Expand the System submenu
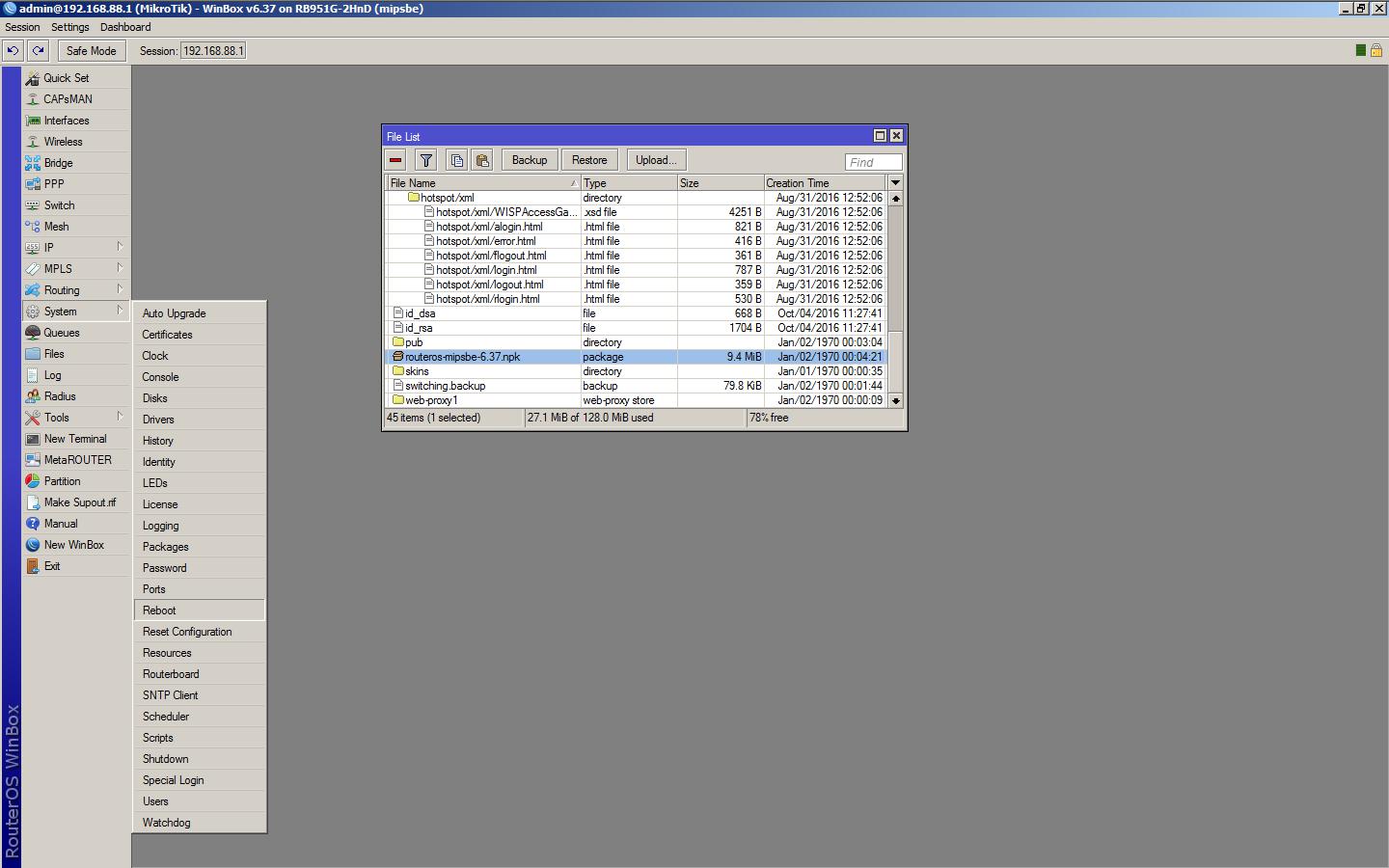 (76, 312)
